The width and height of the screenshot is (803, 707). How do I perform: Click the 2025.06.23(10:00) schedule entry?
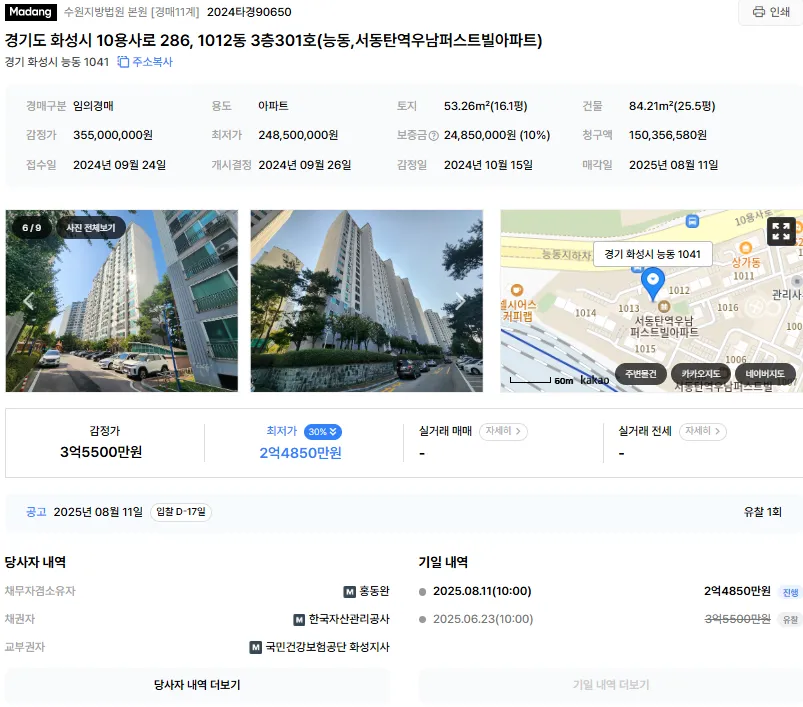[x=483, y=619]
